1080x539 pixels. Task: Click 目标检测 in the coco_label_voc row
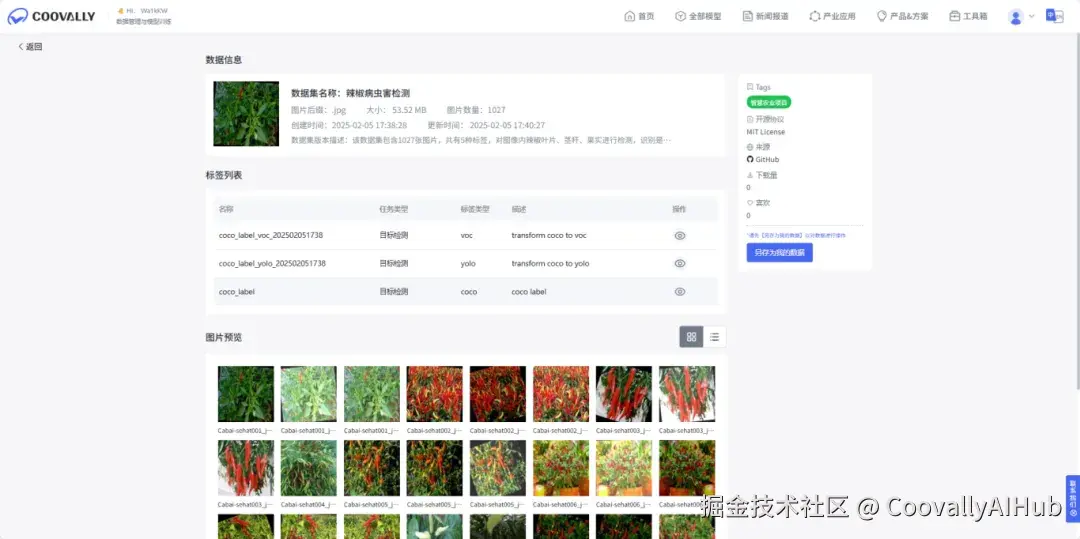click(393, 235)
